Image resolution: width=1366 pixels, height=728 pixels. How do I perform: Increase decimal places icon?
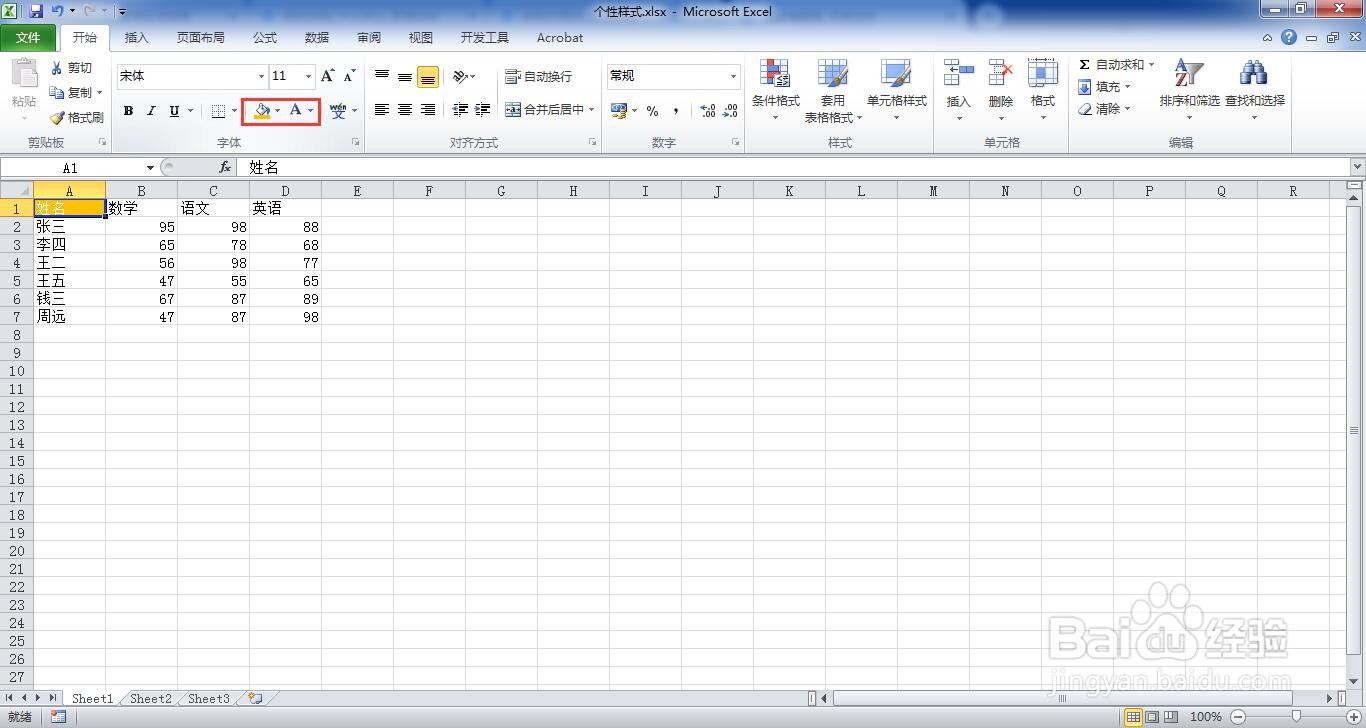tap(707, 111)
